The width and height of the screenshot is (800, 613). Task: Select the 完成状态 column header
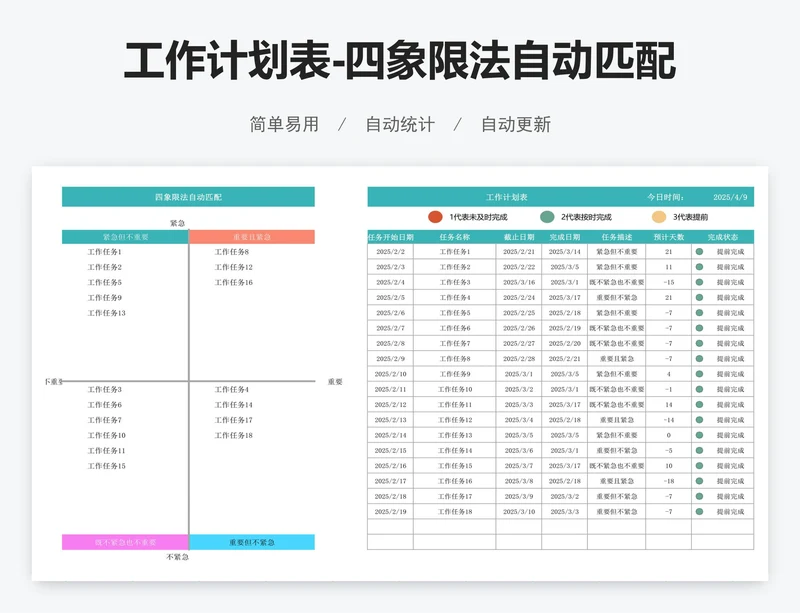pos(723,237)
